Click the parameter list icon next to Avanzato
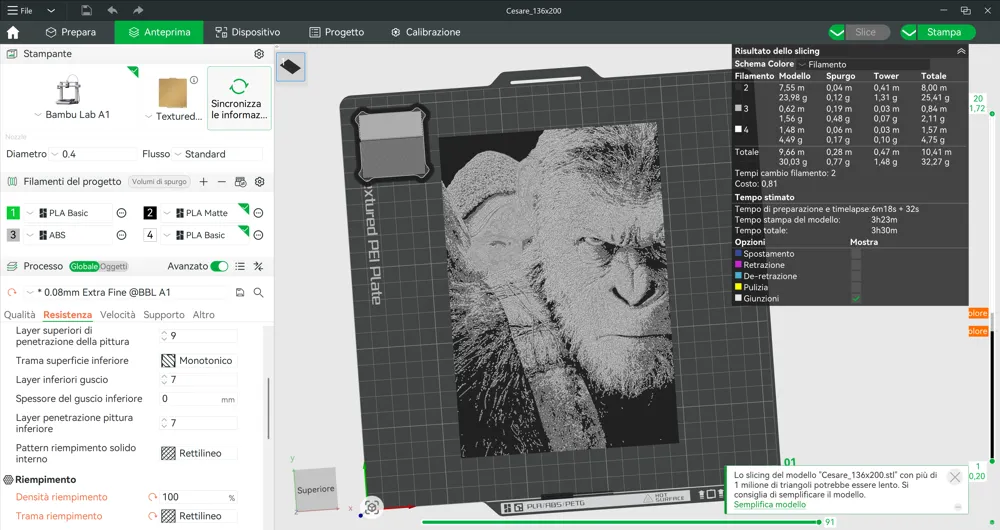The image size is (1000, 530). click(240, 267)
